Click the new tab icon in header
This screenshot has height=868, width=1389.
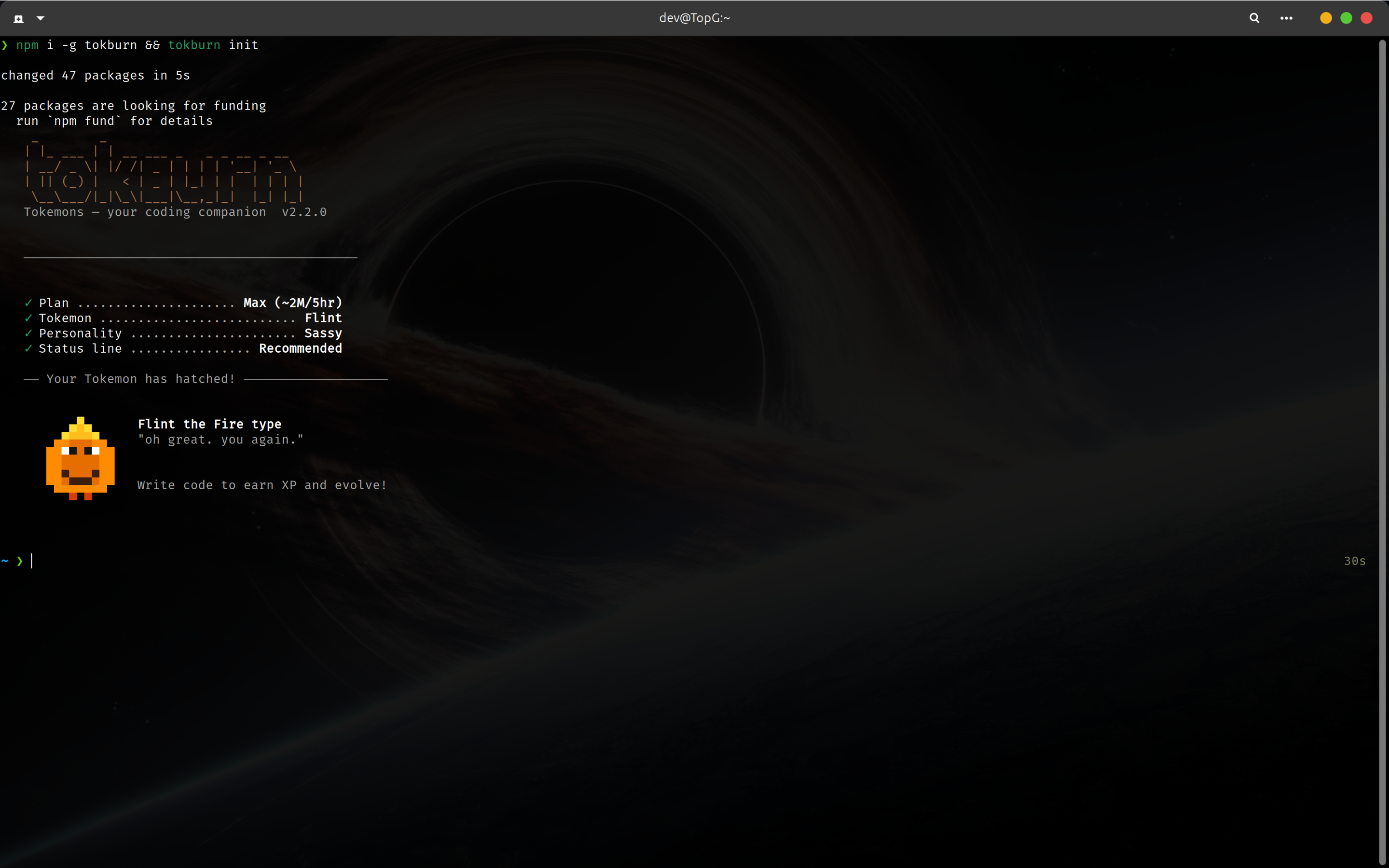click(18, 18)
